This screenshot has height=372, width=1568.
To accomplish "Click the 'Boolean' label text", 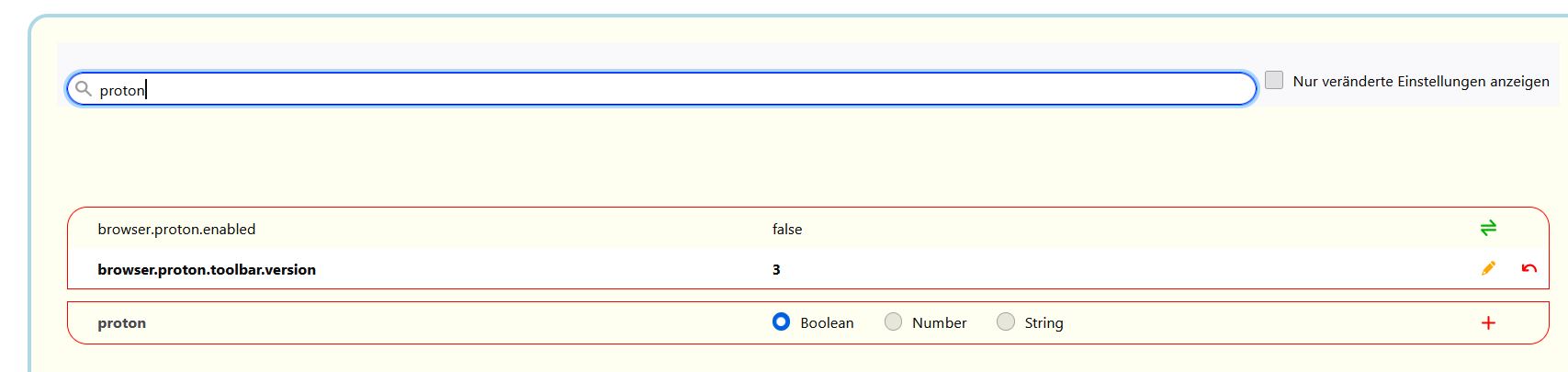I will coord(827,323).
